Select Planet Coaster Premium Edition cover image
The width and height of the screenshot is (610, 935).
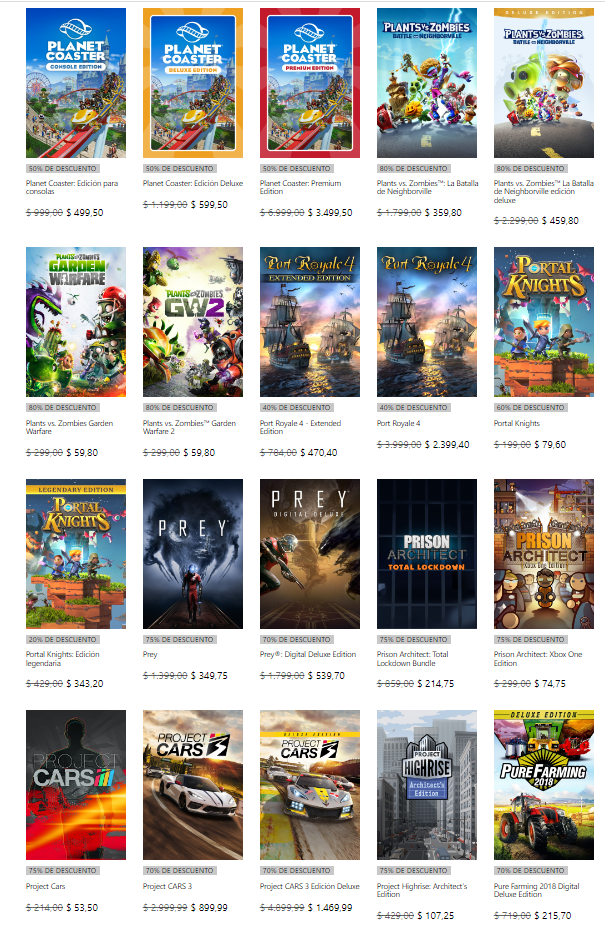tap(310, 83)
